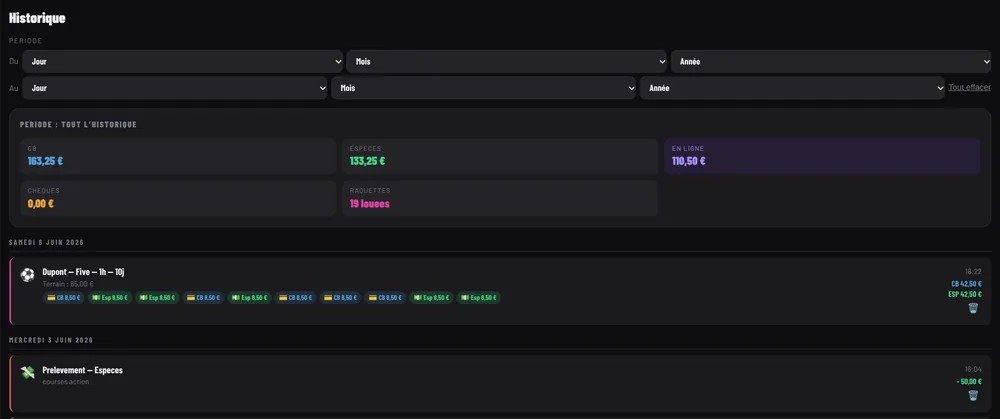This screenshot has width=1000, height=419.
Task: Click the 'PERIODE : TOUT L'HISTORIQUE' label
Action: tap(78, 124)
